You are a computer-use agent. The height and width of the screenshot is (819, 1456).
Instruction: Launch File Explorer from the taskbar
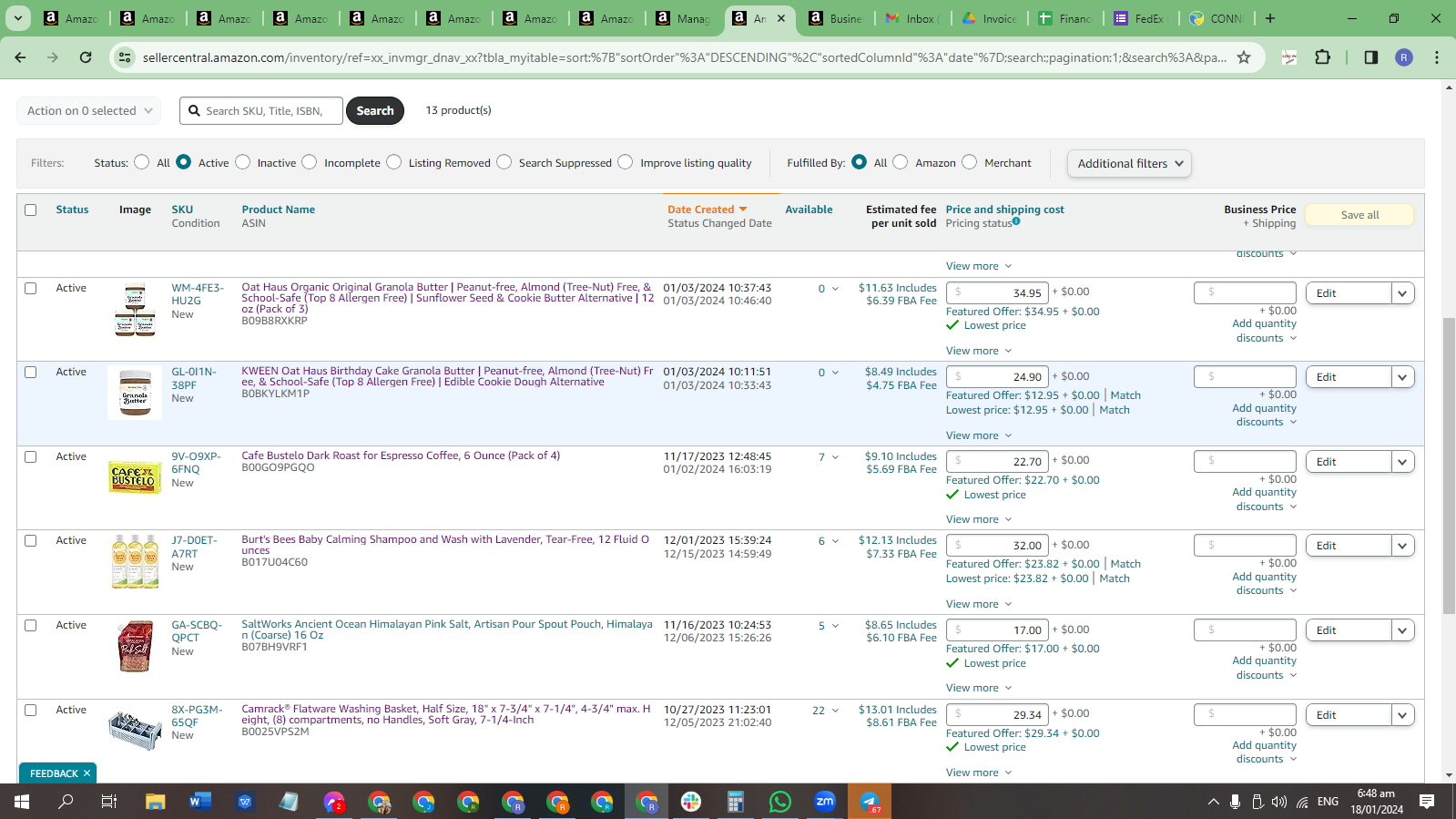tap(156, 802)
